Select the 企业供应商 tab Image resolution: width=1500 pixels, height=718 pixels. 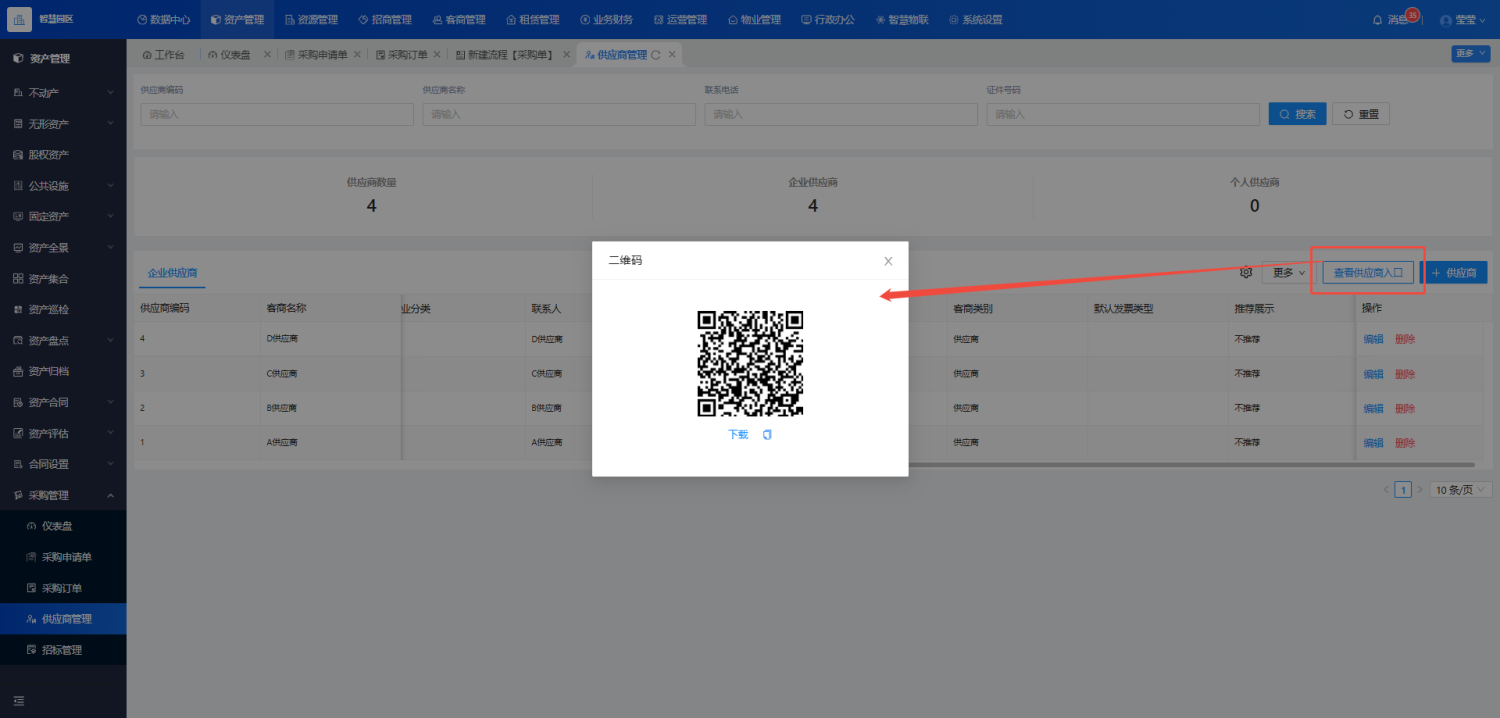pyautogui.click(x=173, y=273)
